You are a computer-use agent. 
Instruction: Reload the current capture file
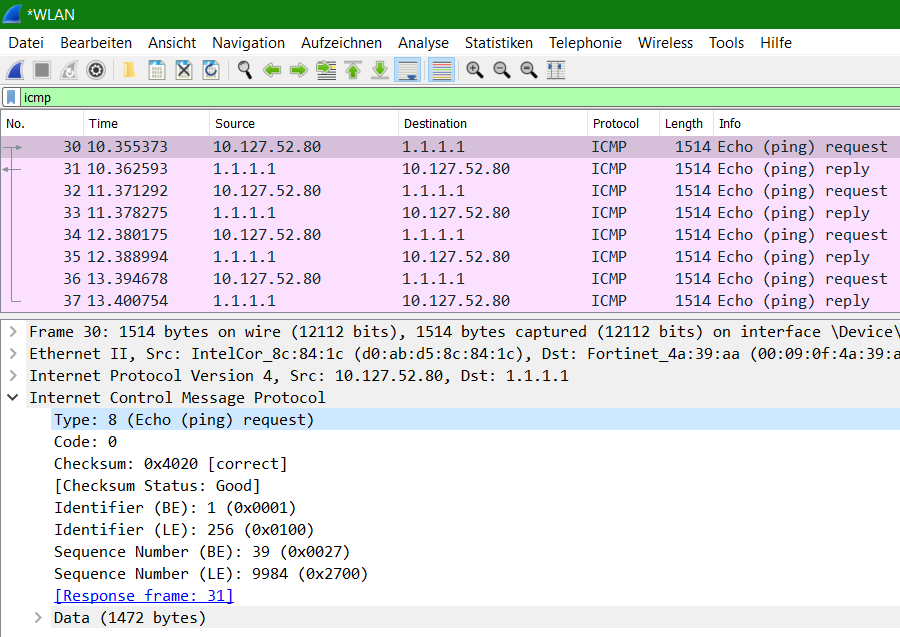tap(210, 70)
